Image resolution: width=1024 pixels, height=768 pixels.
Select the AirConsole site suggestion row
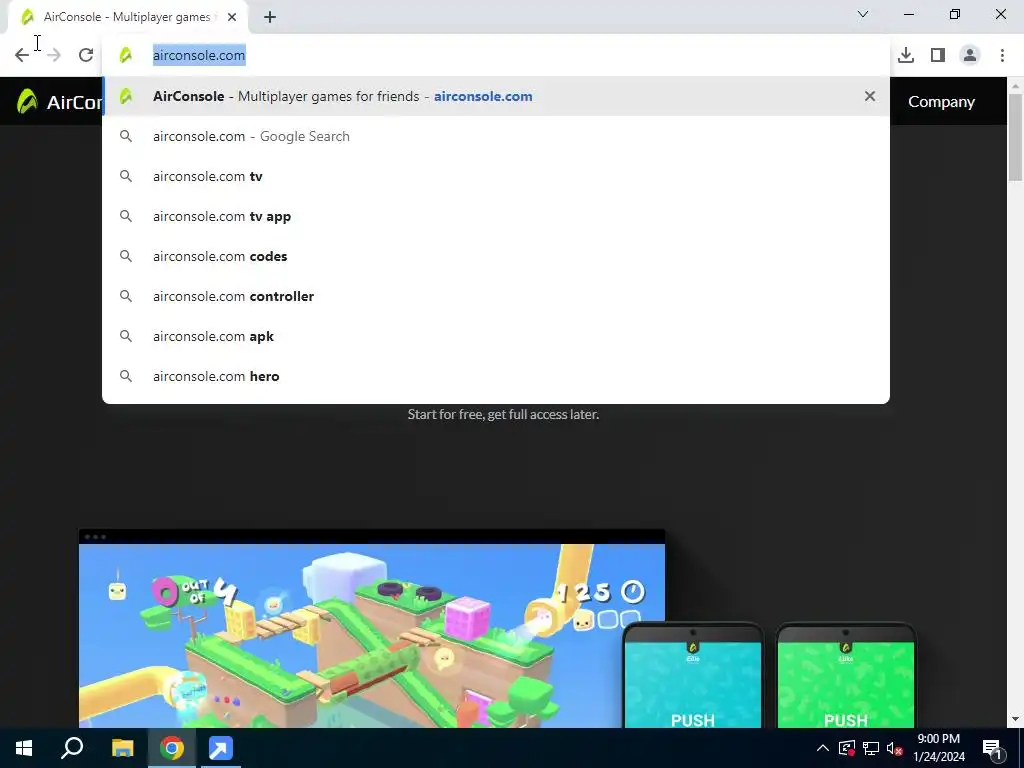(496, 96)
